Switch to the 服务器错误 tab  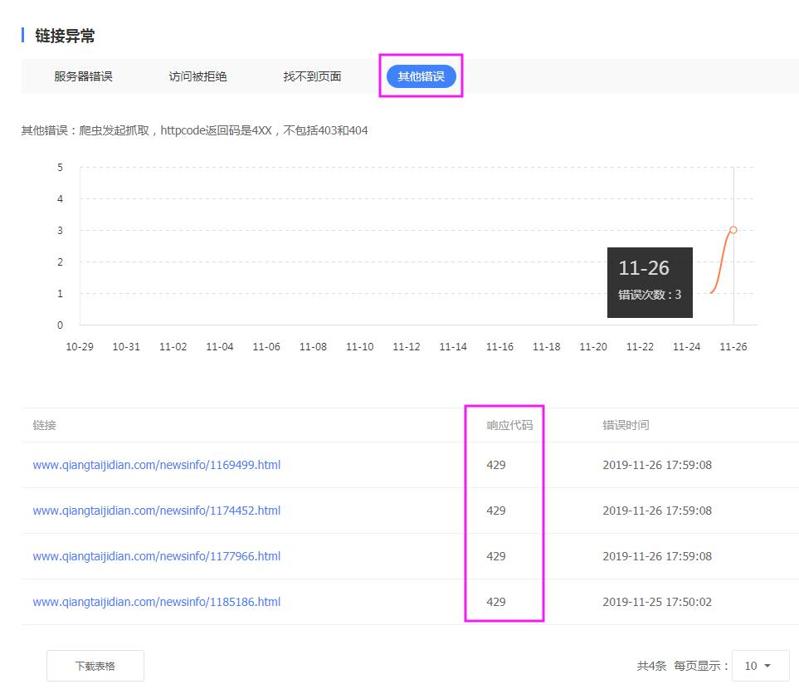[x=83, y=76]
